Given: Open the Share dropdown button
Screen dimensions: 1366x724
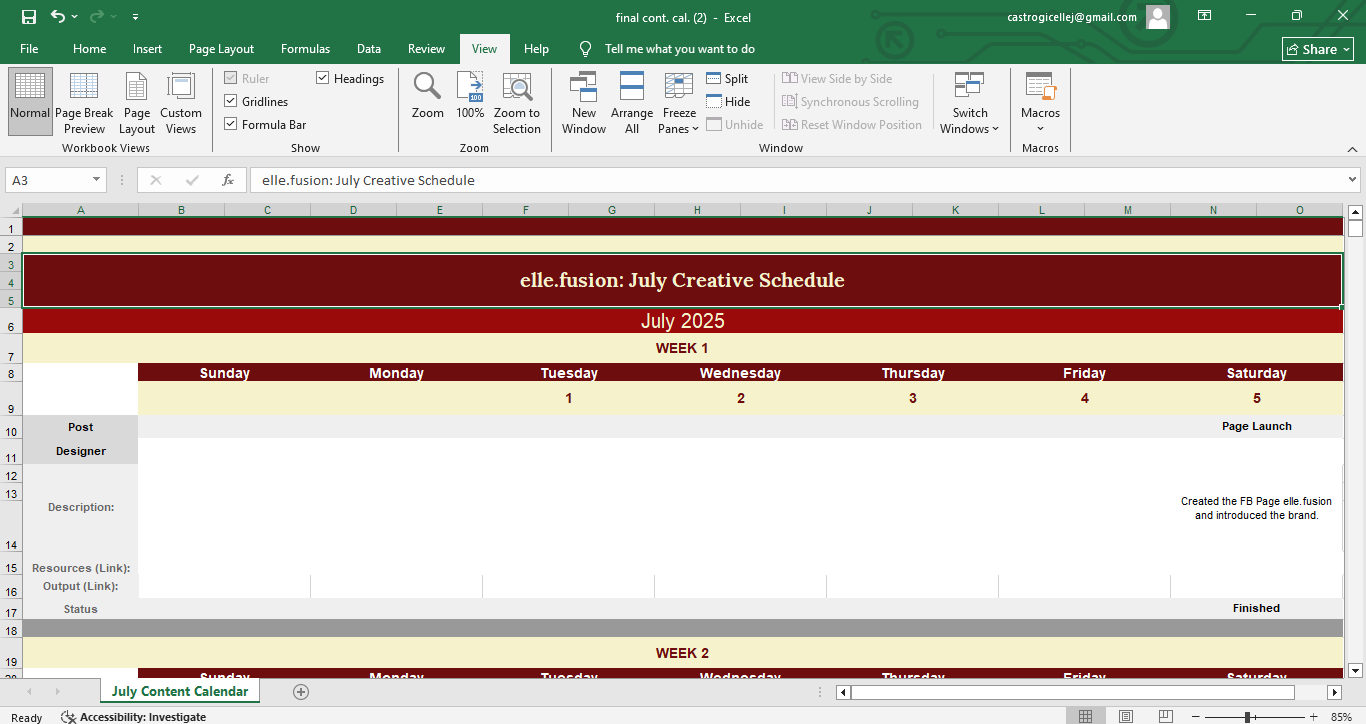Looking at the screenshot, I should coord(1318,49).
